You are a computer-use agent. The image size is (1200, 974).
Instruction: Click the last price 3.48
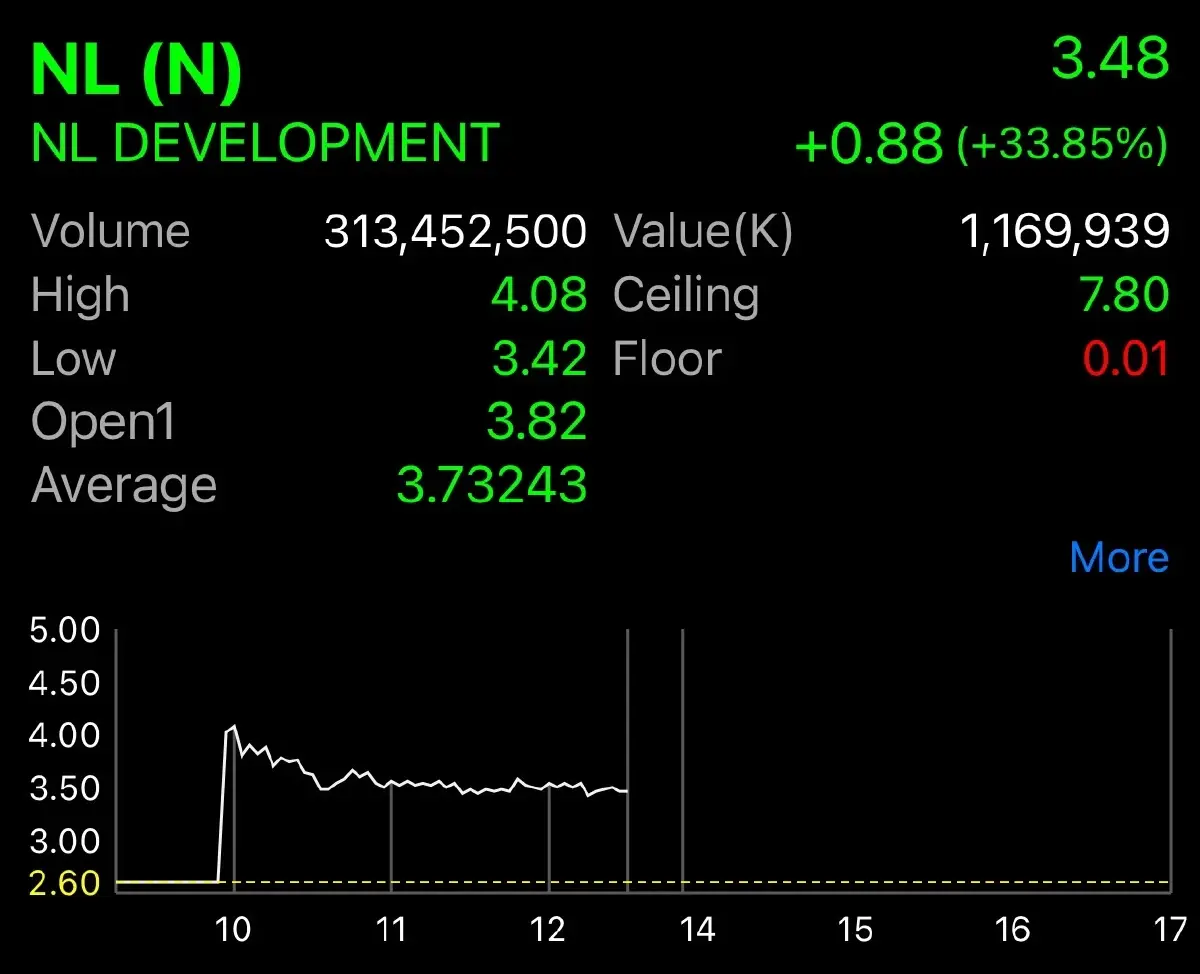(1110, 58)
